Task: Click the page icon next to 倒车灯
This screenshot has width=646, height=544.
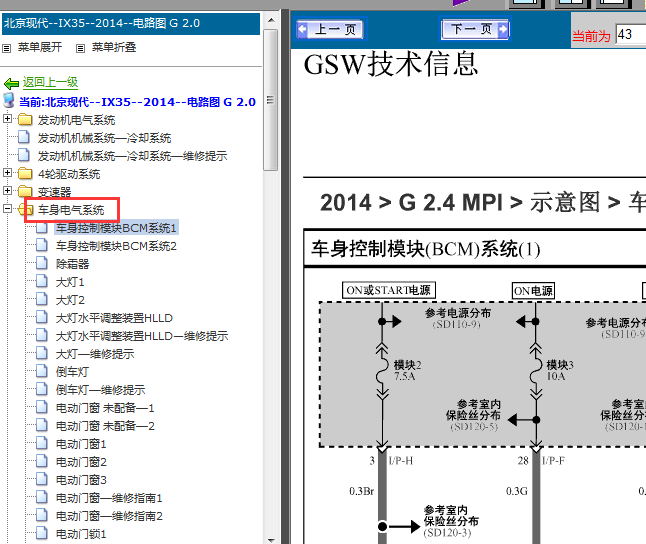Action: coord(42,372)
